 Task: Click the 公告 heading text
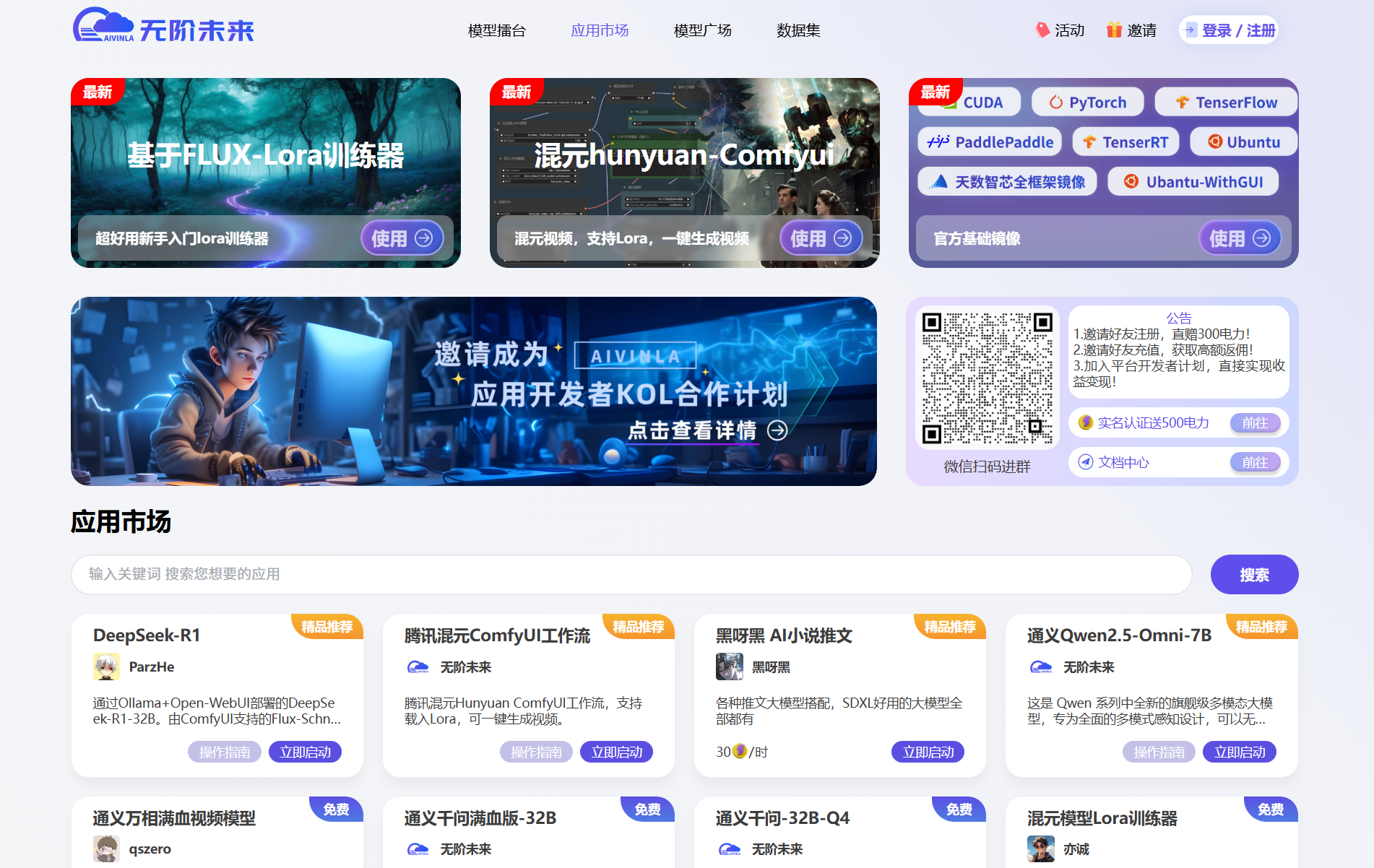click(x=1179, y=318)
